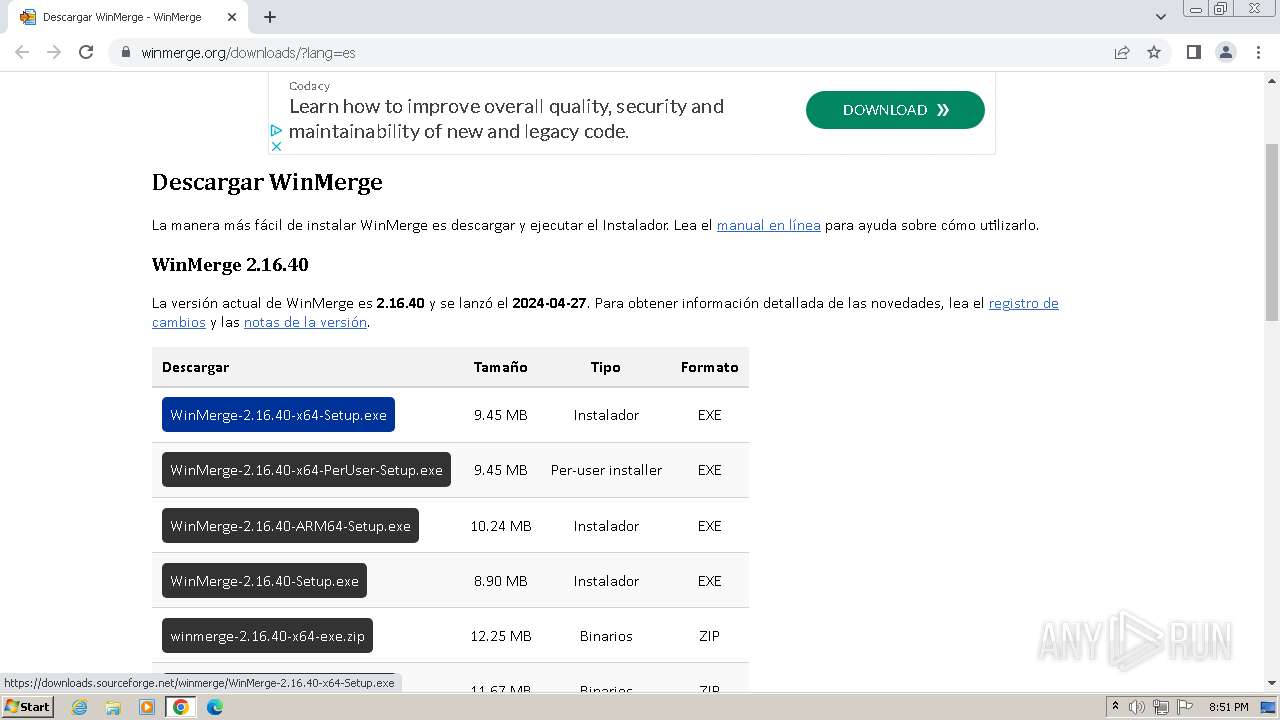Open the AdChoices info icon
This screenshot has width=1280, height=720.
pos(276,130)
